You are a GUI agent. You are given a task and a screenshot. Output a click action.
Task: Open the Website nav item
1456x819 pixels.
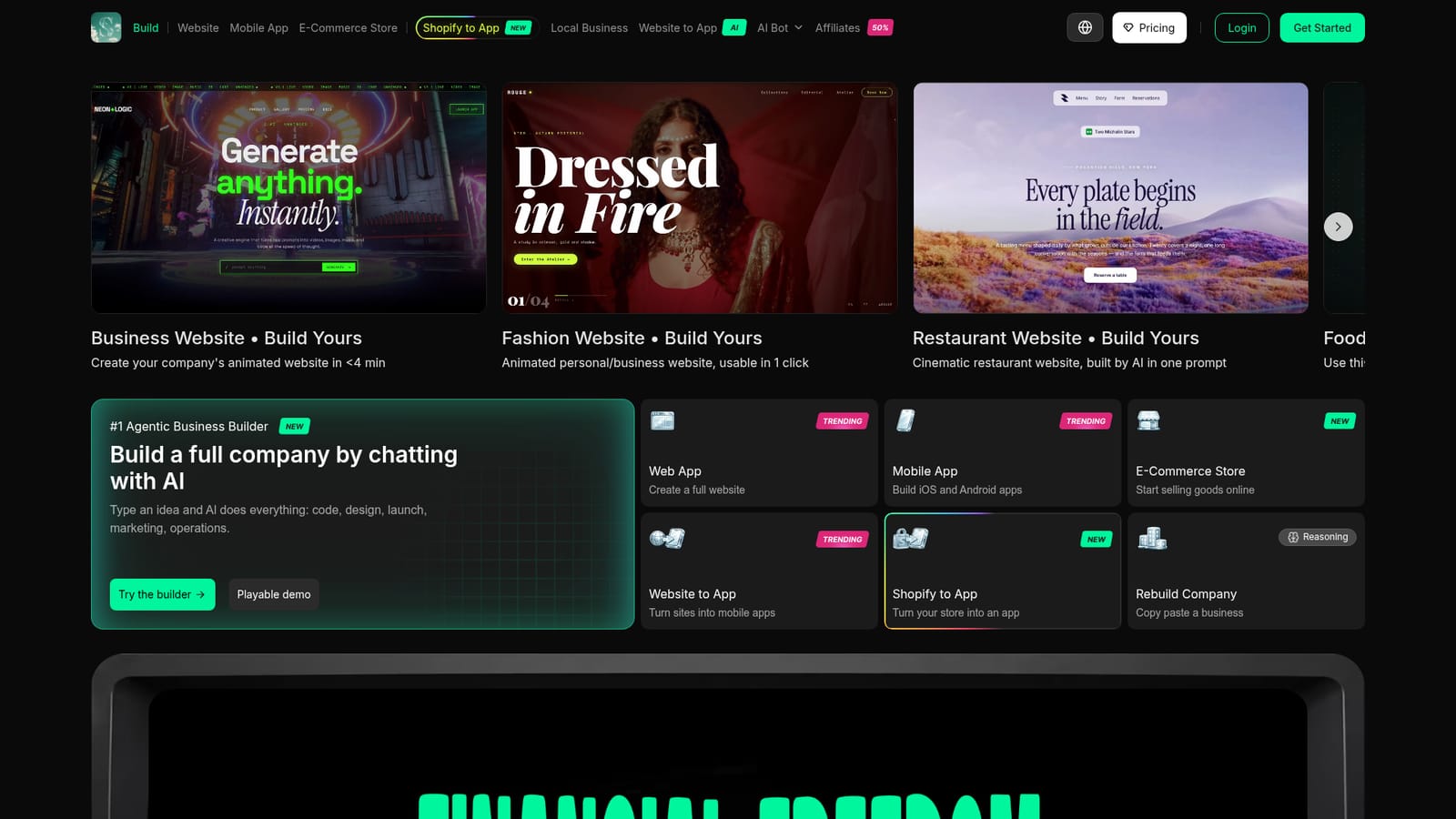(x=197, y=27)
